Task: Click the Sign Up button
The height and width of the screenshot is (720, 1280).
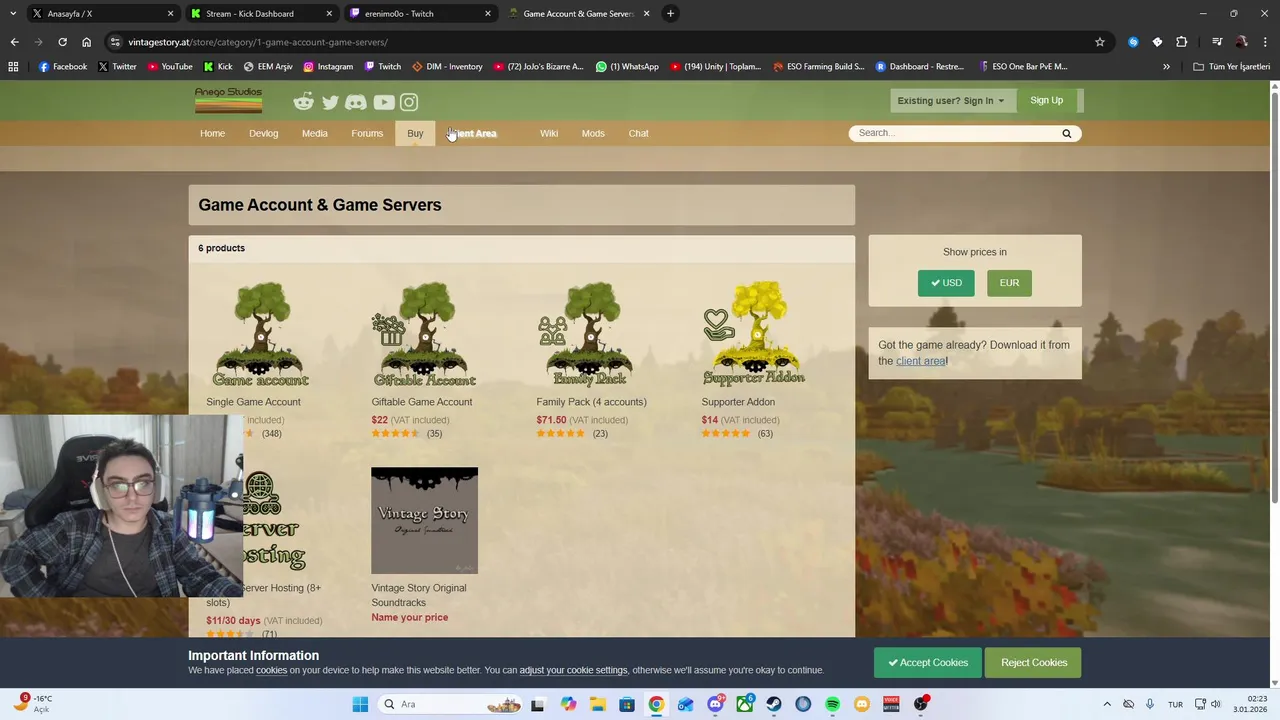Action: coord(1047,100)
